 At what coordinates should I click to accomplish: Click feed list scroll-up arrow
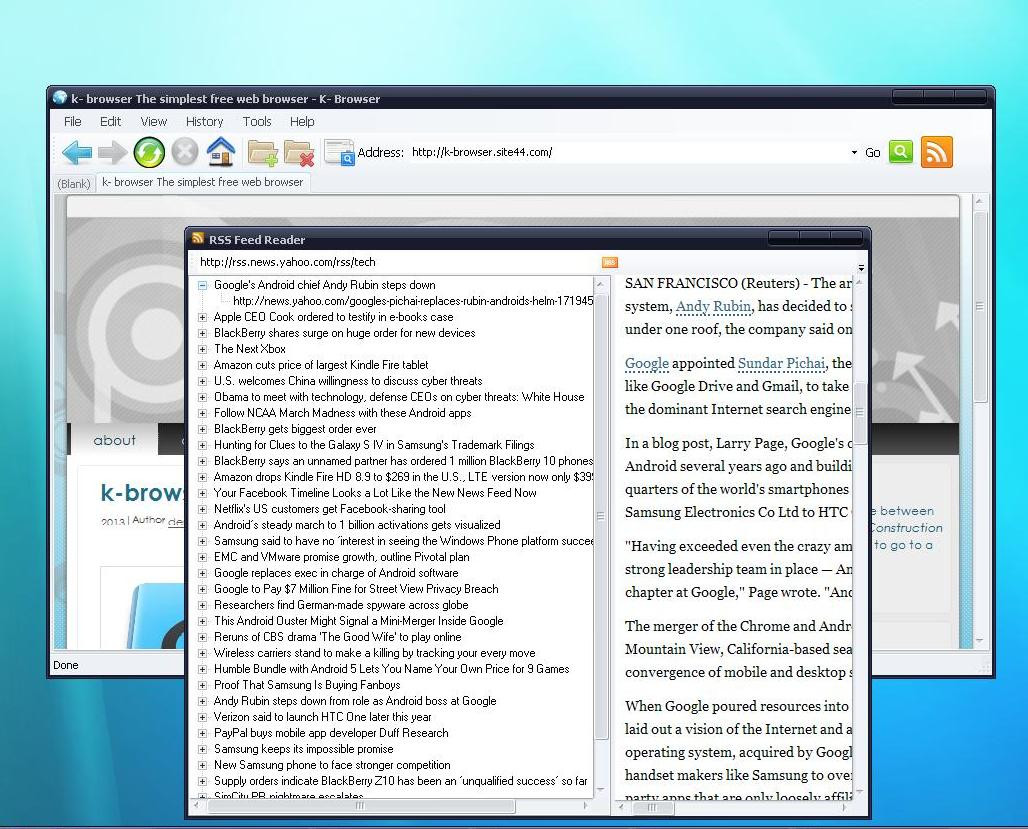(600, 284)
